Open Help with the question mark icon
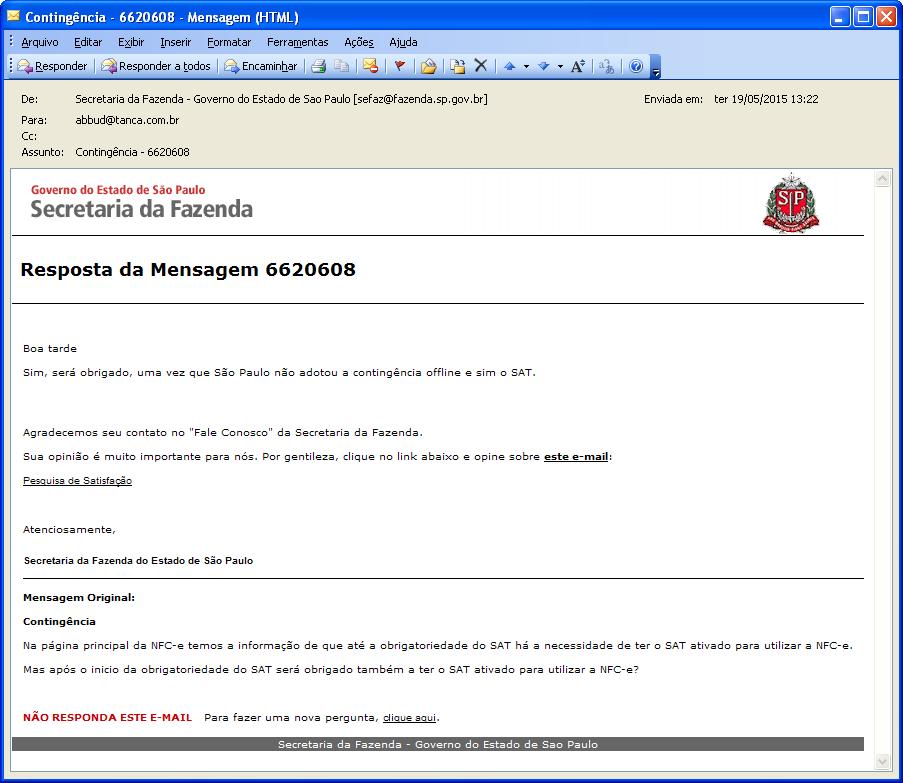Screen dimensions: 903x783 click(x=636, y=66)
